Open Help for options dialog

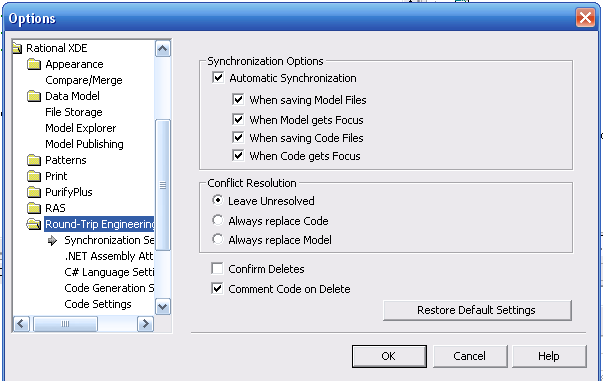click(x=549, y=356)
